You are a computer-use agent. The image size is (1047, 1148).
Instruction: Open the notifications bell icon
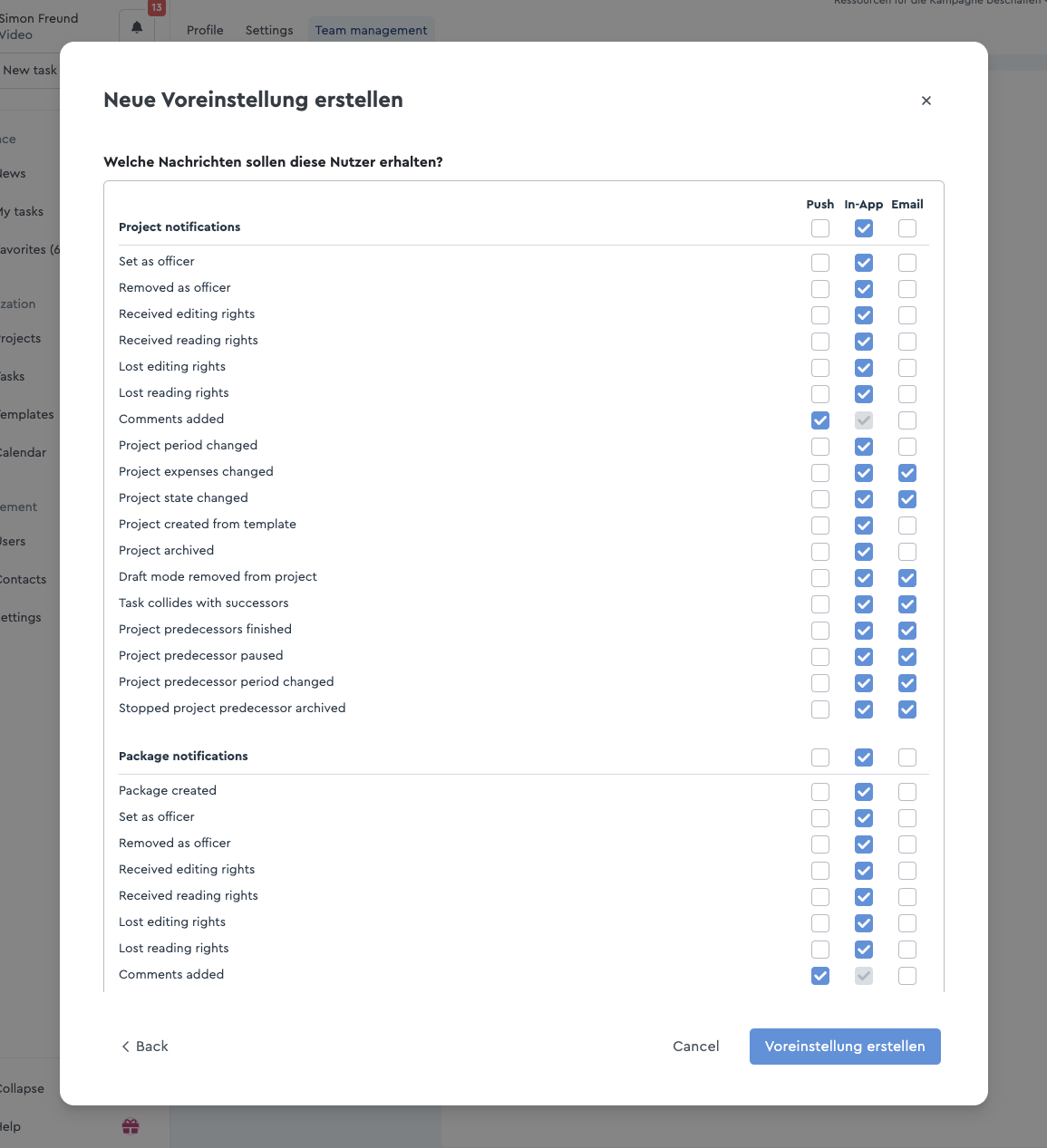137,27
